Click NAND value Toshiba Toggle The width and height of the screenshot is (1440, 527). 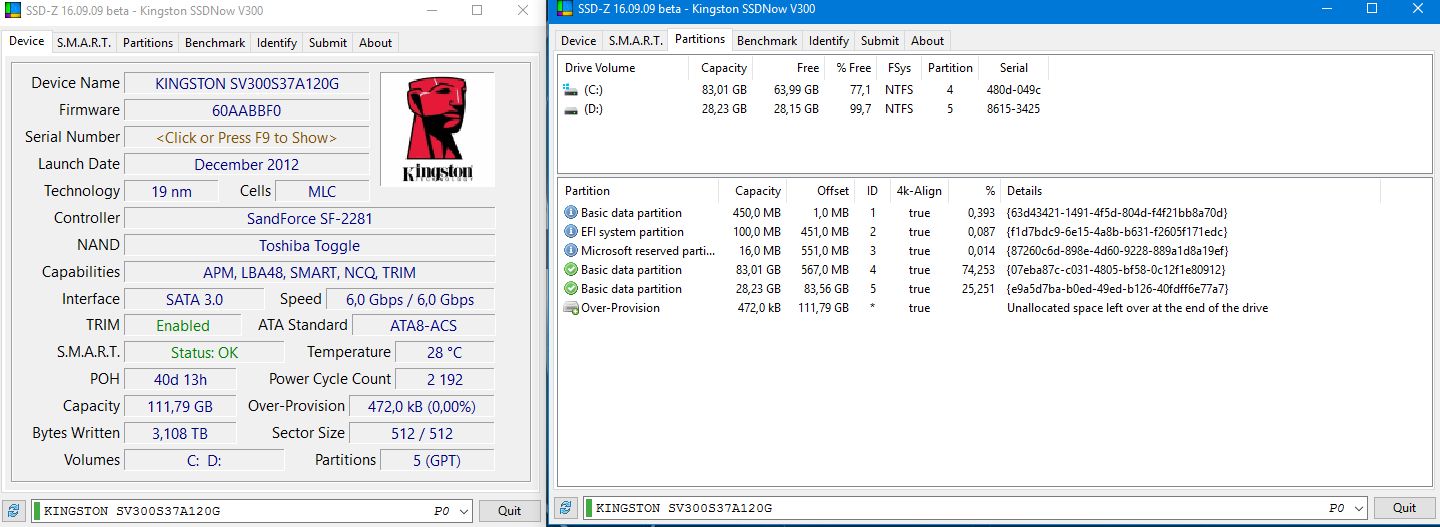tap(310, 245)
